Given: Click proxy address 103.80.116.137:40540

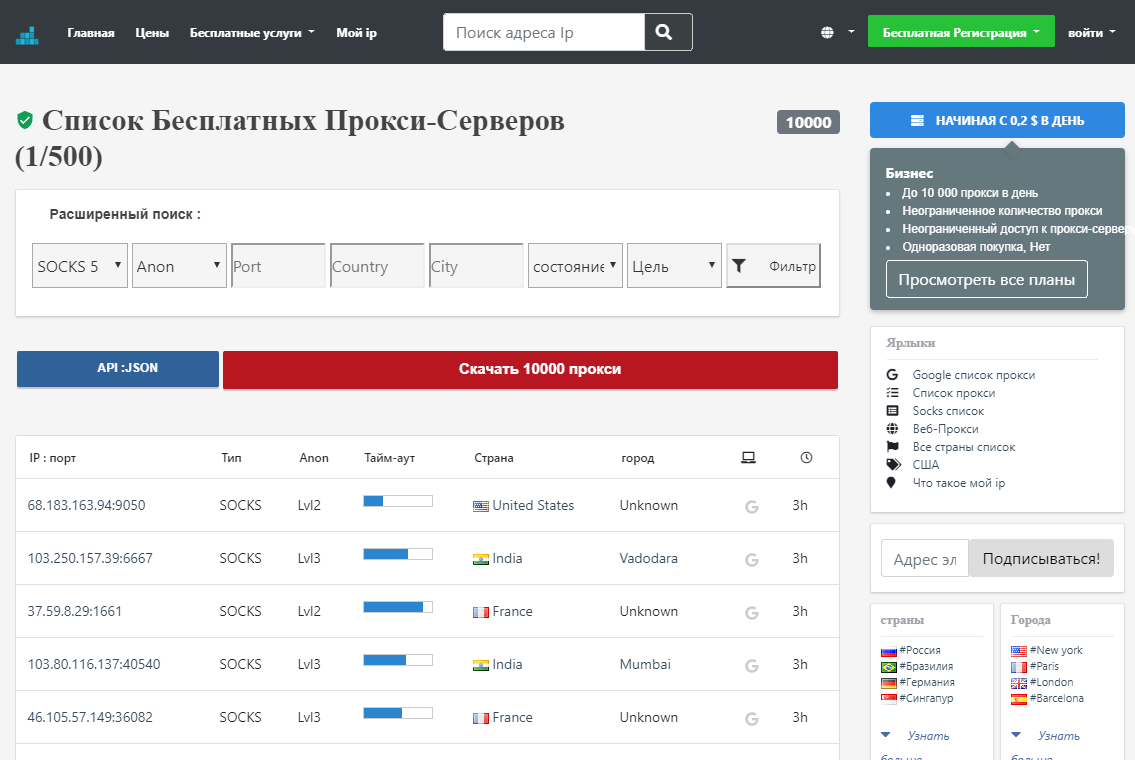Looking at the screenshot, I should [x=93, y=664].
